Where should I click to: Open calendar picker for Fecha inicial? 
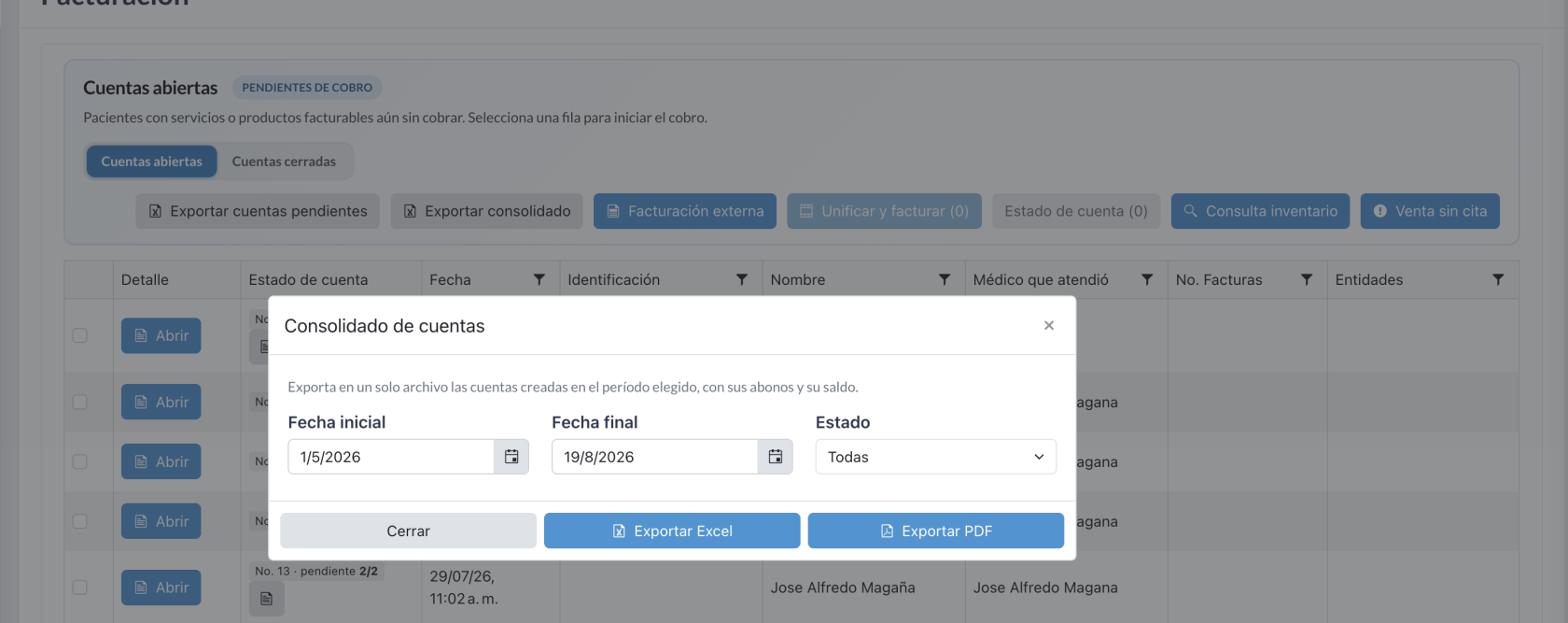[x=511, y=457]
